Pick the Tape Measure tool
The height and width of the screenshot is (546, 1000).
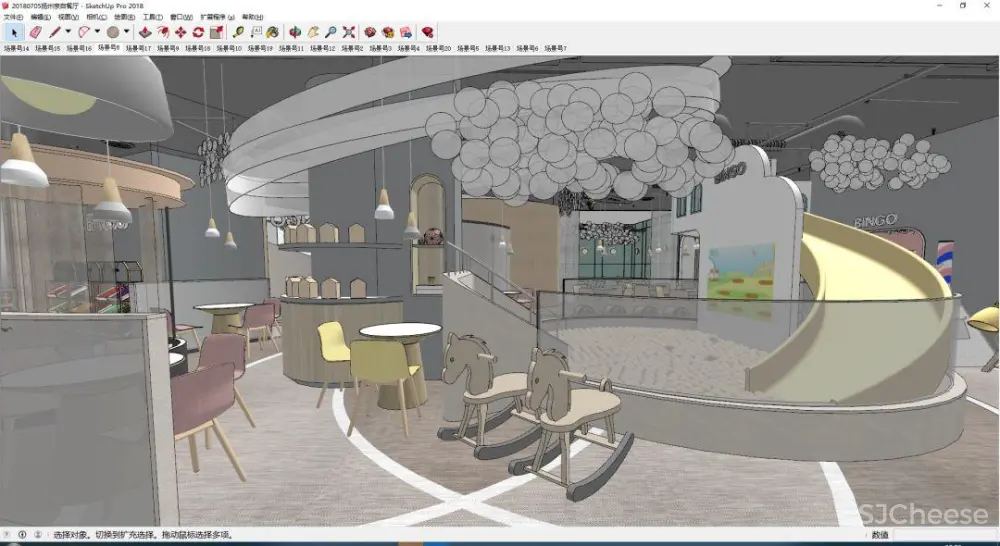[241, 32]
